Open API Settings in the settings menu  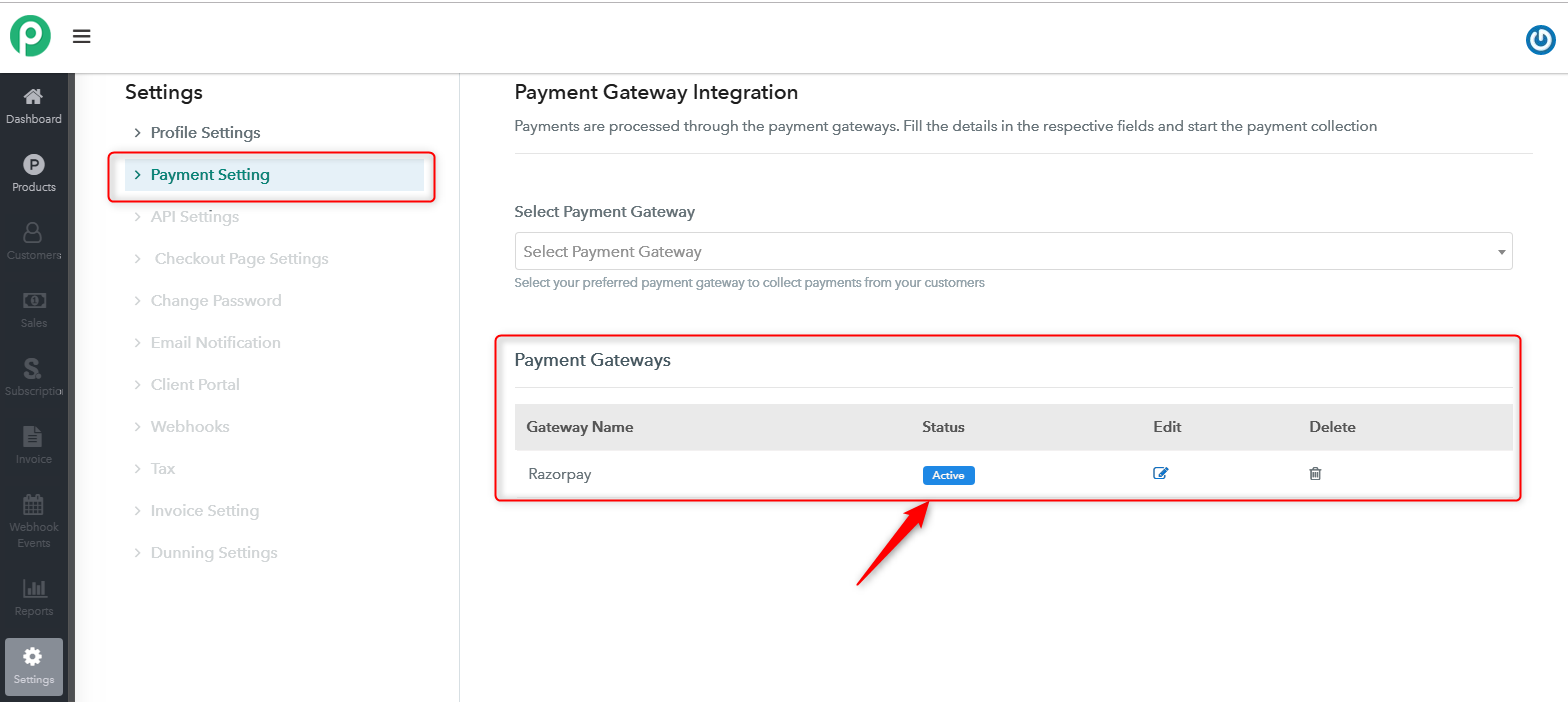coord(195,217)
